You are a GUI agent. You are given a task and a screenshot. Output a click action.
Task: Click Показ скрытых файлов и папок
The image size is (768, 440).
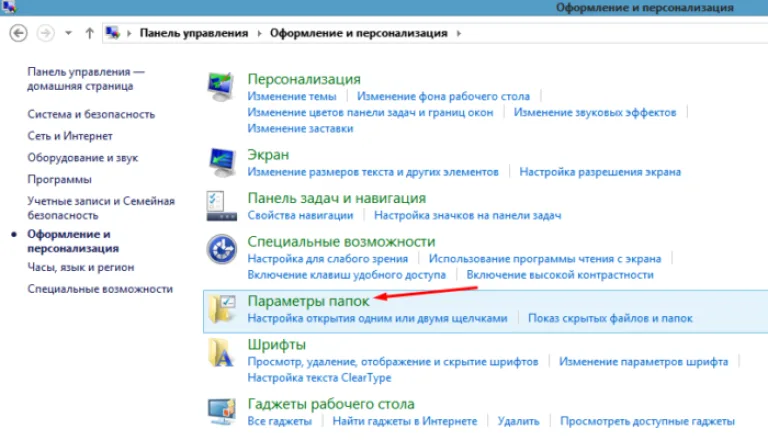tap(610, 318)
